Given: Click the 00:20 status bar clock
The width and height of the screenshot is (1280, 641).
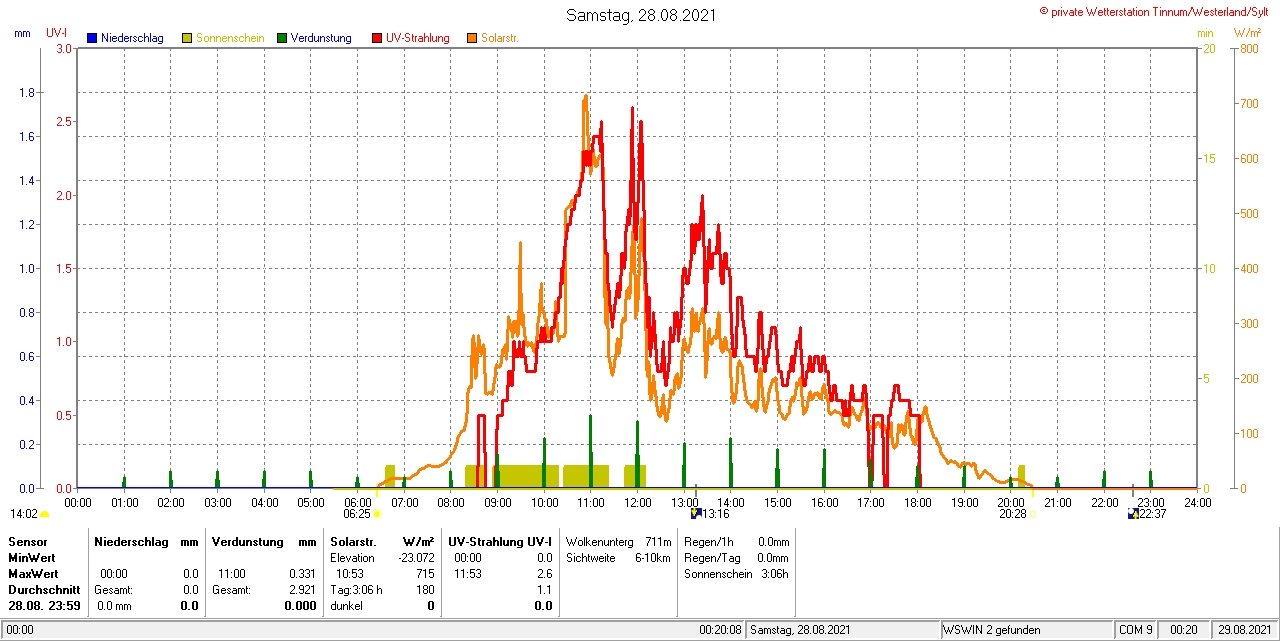Looking at the screenshot, I should pos(1184,630).
